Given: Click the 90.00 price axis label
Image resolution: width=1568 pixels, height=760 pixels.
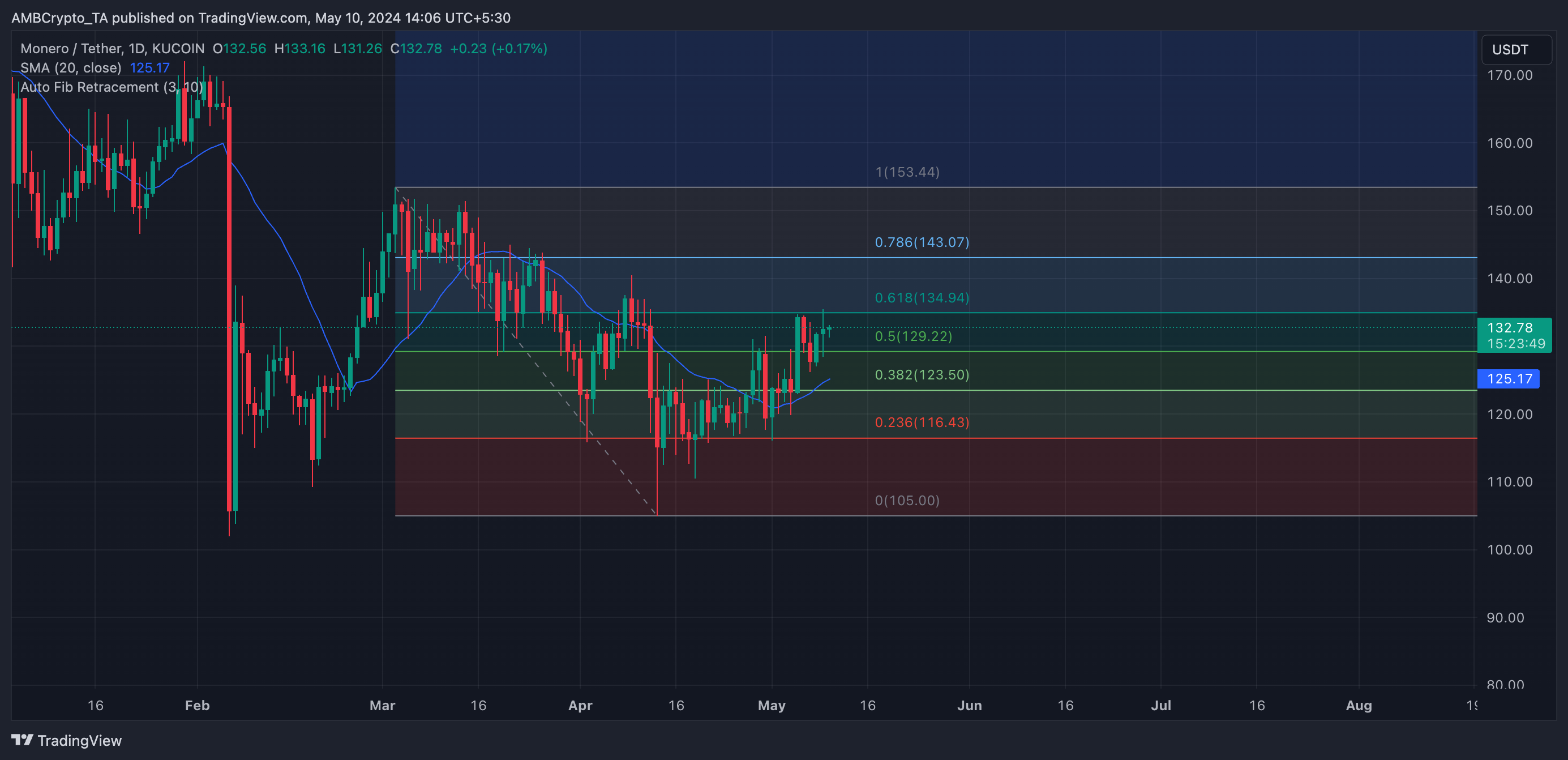Looking at the screenshot, I should tap(1505, 617).
